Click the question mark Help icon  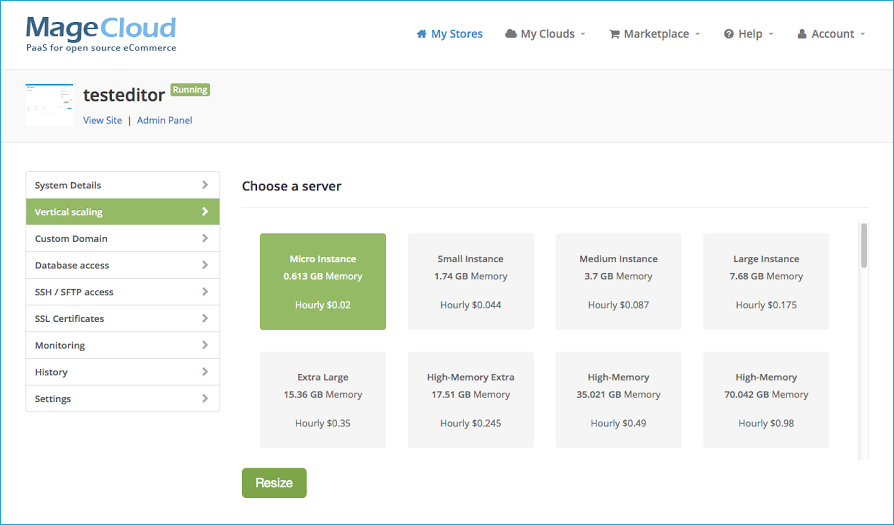[x=729, y=34]
